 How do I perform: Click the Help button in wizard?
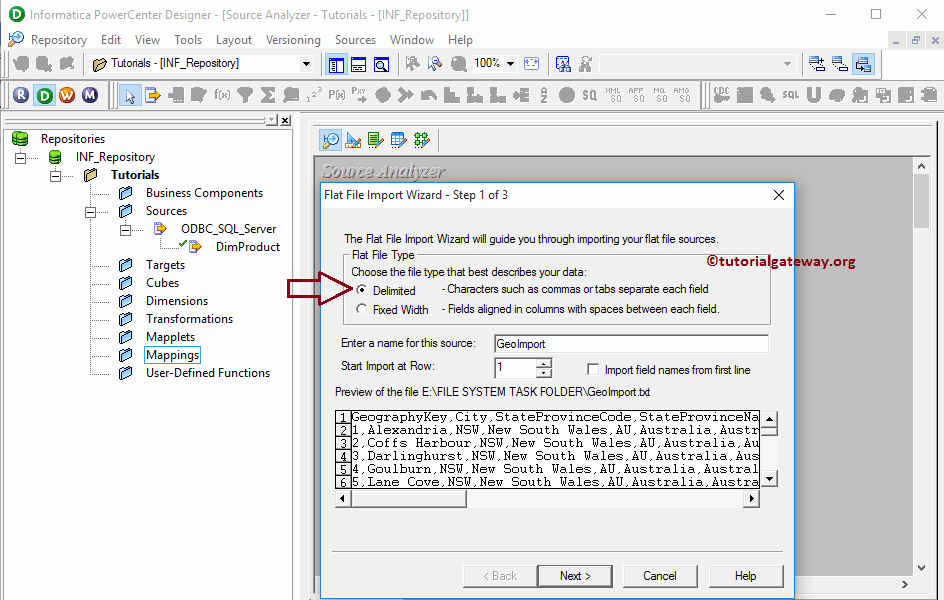pyautogui.click(x=745, y=576)
